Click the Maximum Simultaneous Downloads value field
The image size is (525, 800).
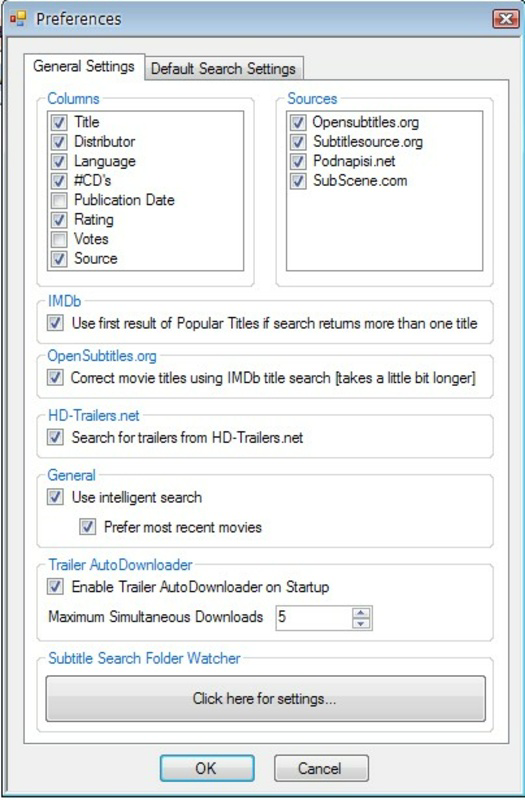click(x=314, y=617)
